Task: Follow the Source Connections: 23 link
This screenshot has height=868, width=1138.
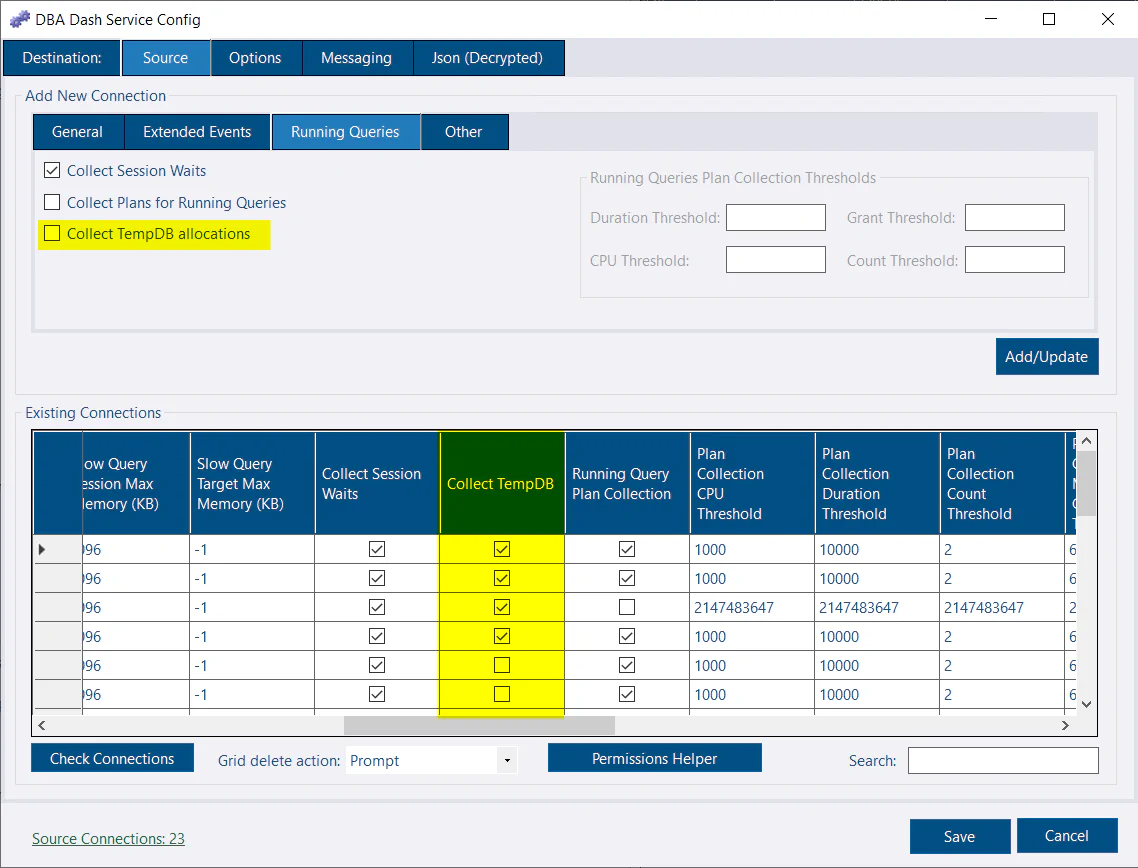Action: click(108, 838)
